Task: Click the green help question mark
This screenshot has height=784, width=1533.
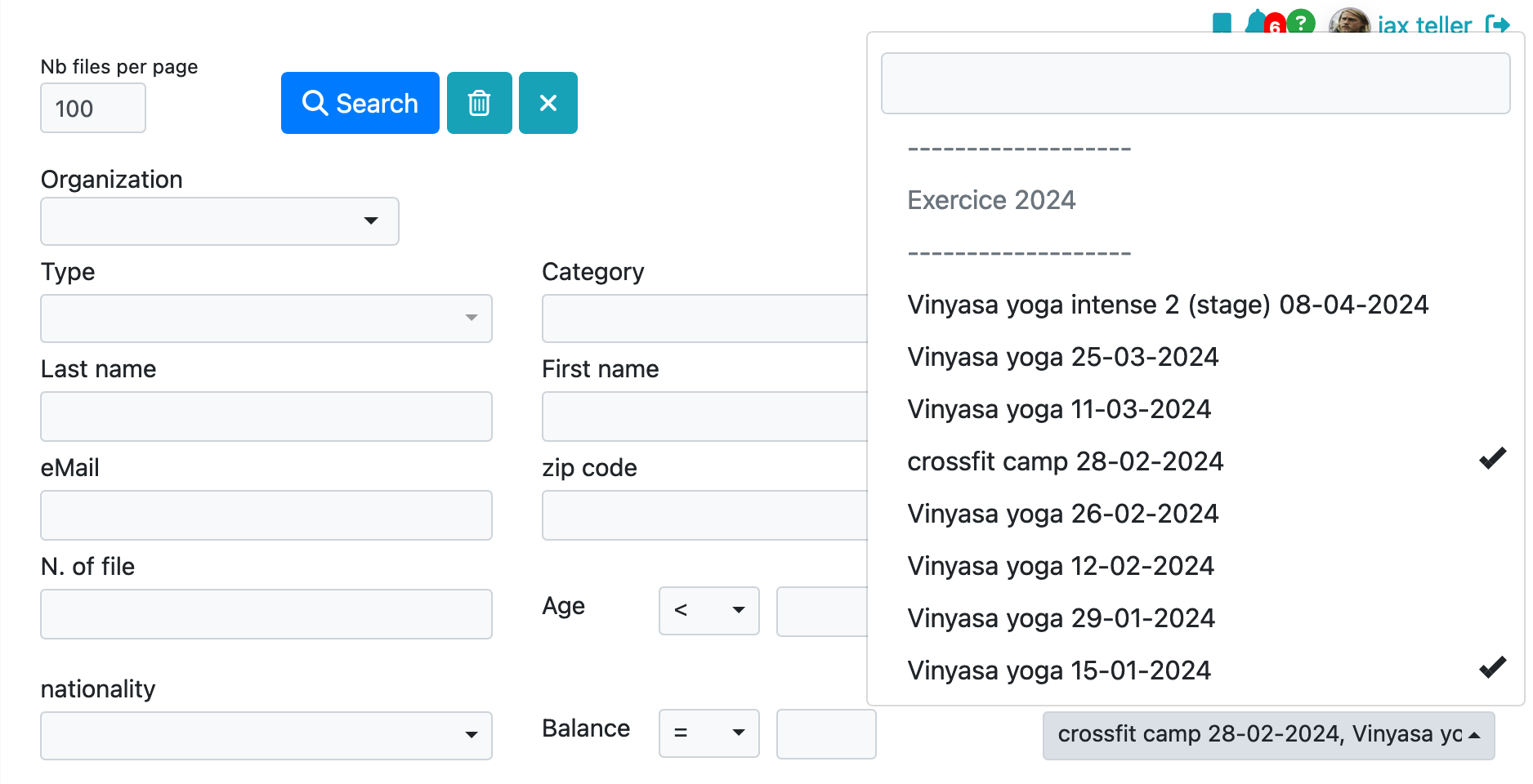Action: tap(1301, 23)
